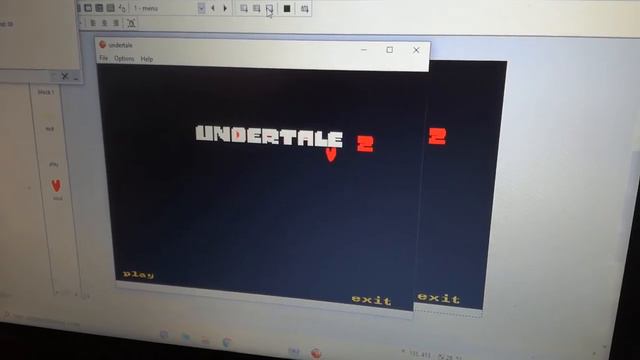Click the align center icon in second toolbar row
Screen dimensions: 640x360
coord(104,23)
